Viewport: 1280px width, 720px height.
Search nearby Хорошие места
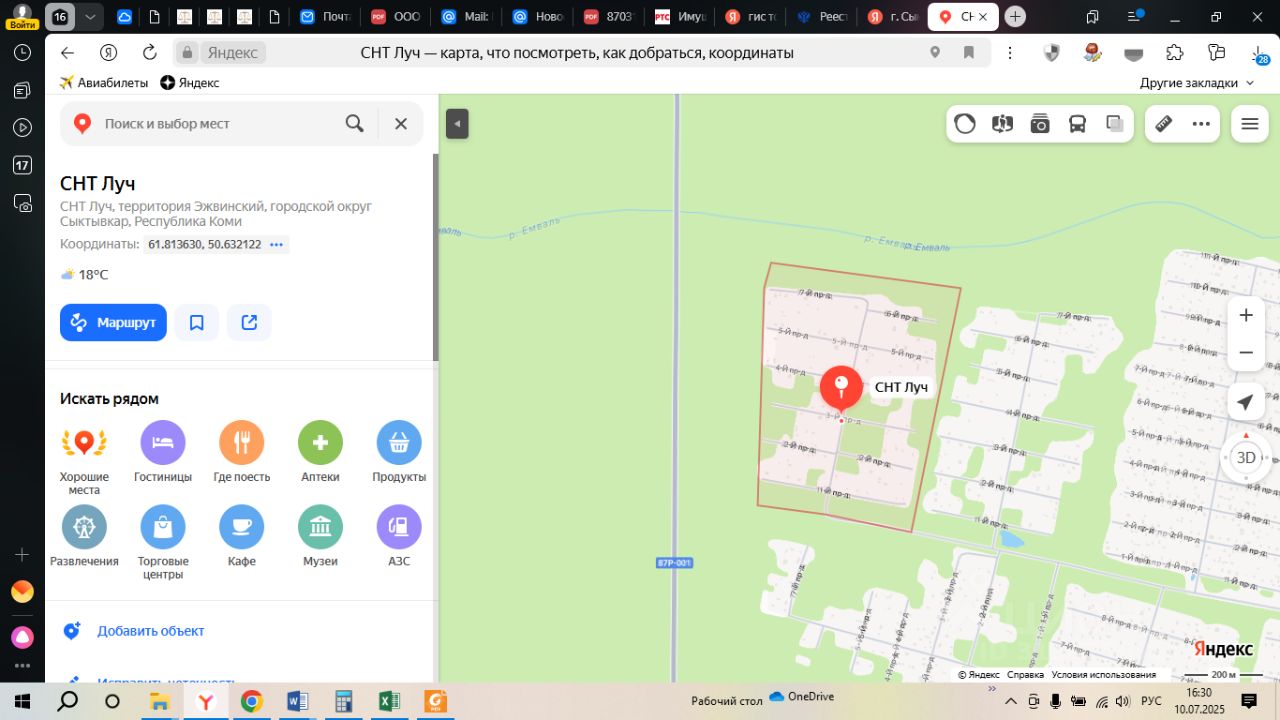tap(84, 458)
